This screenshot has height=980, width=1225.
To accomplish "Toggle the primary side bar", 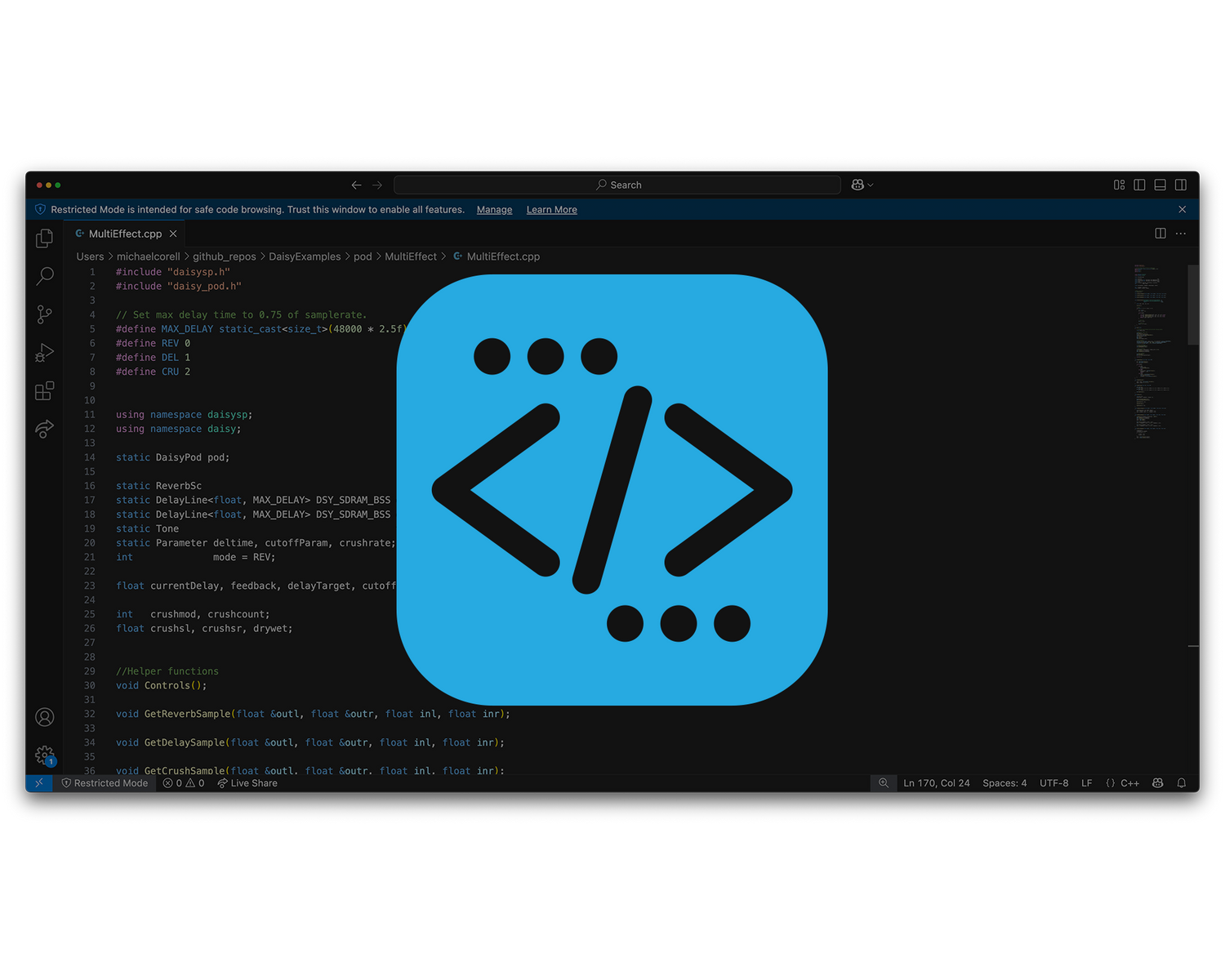I will pyautogui.click(x=1139, y=185).
